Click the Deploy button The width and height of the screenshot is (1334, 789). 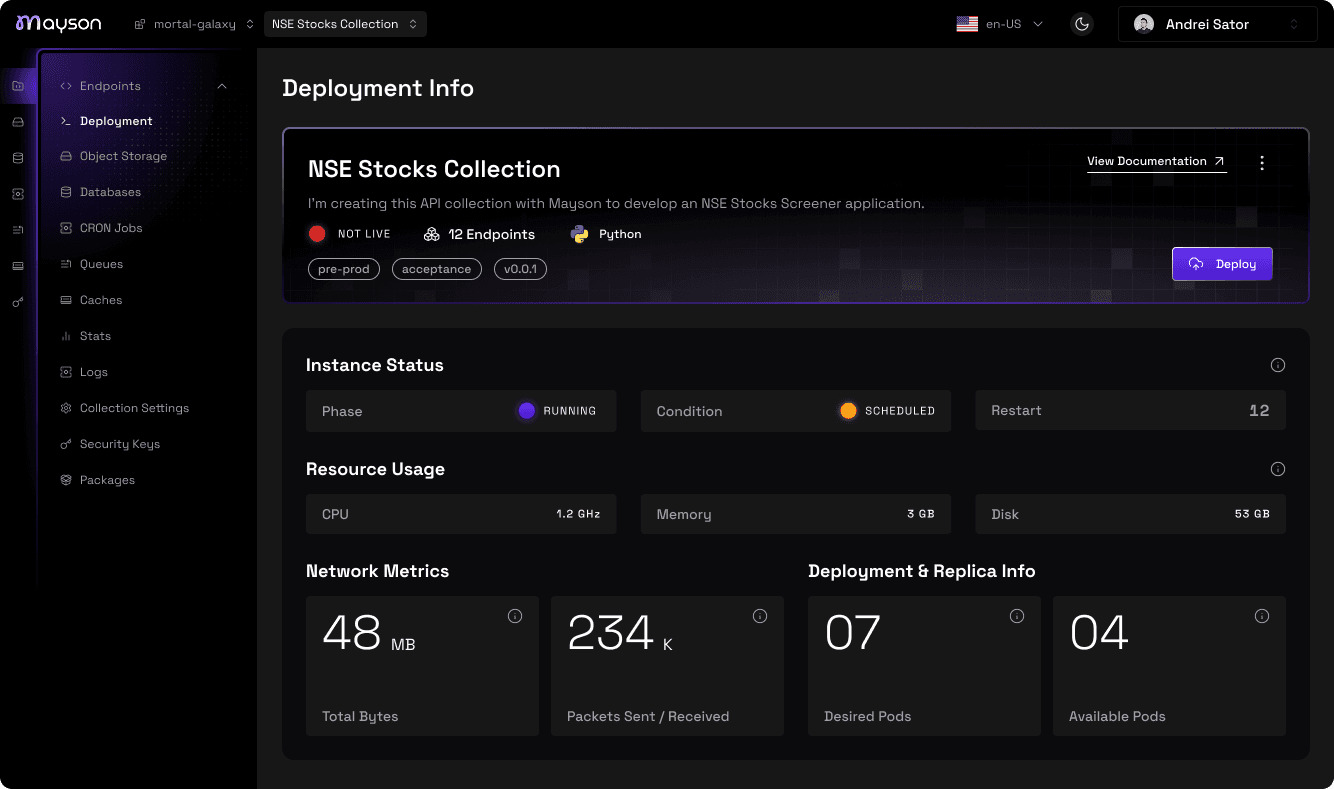coord(1222,264)
